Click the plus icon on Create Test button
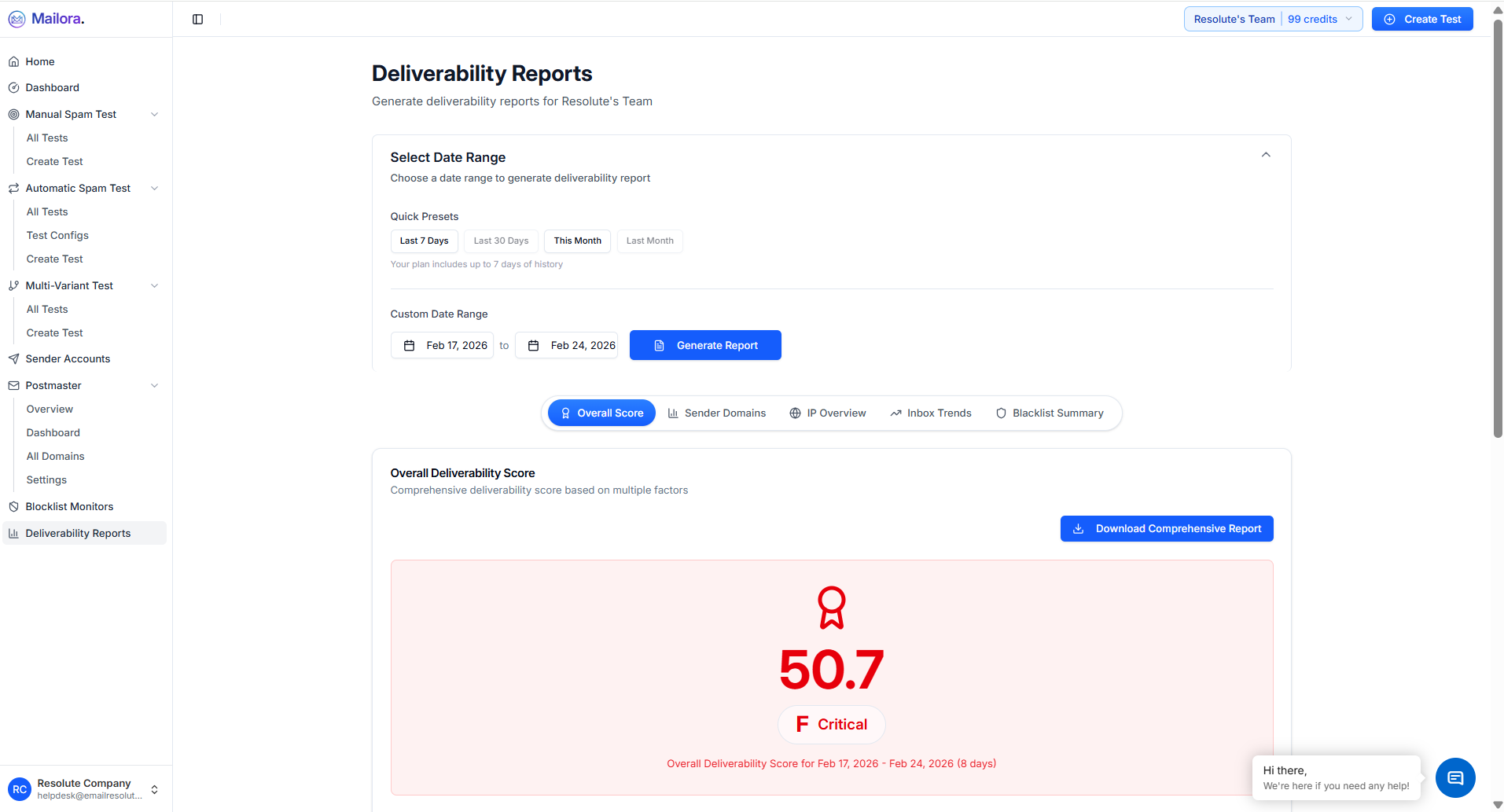 1390,18
